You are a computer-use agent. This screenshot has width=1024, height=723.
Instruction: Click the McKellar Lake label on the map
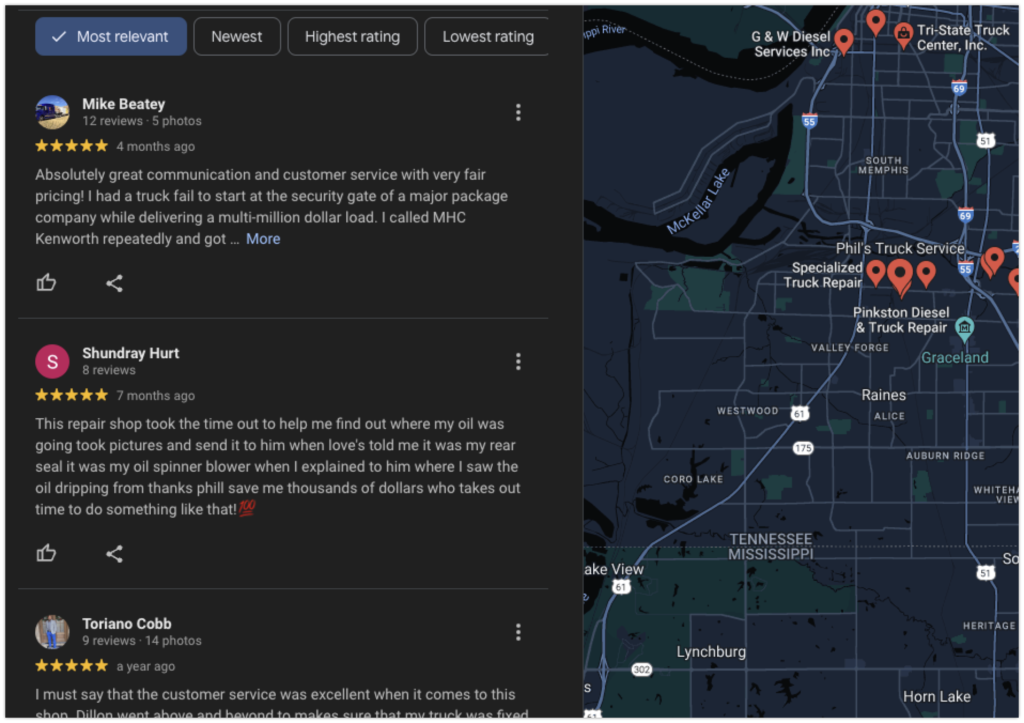pos(698,202)
